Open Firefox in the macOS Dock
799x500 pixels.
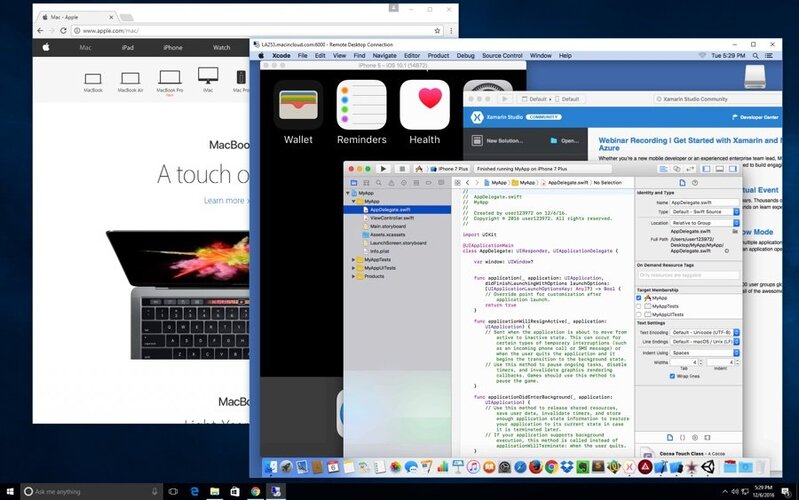[x=536, y=467]
